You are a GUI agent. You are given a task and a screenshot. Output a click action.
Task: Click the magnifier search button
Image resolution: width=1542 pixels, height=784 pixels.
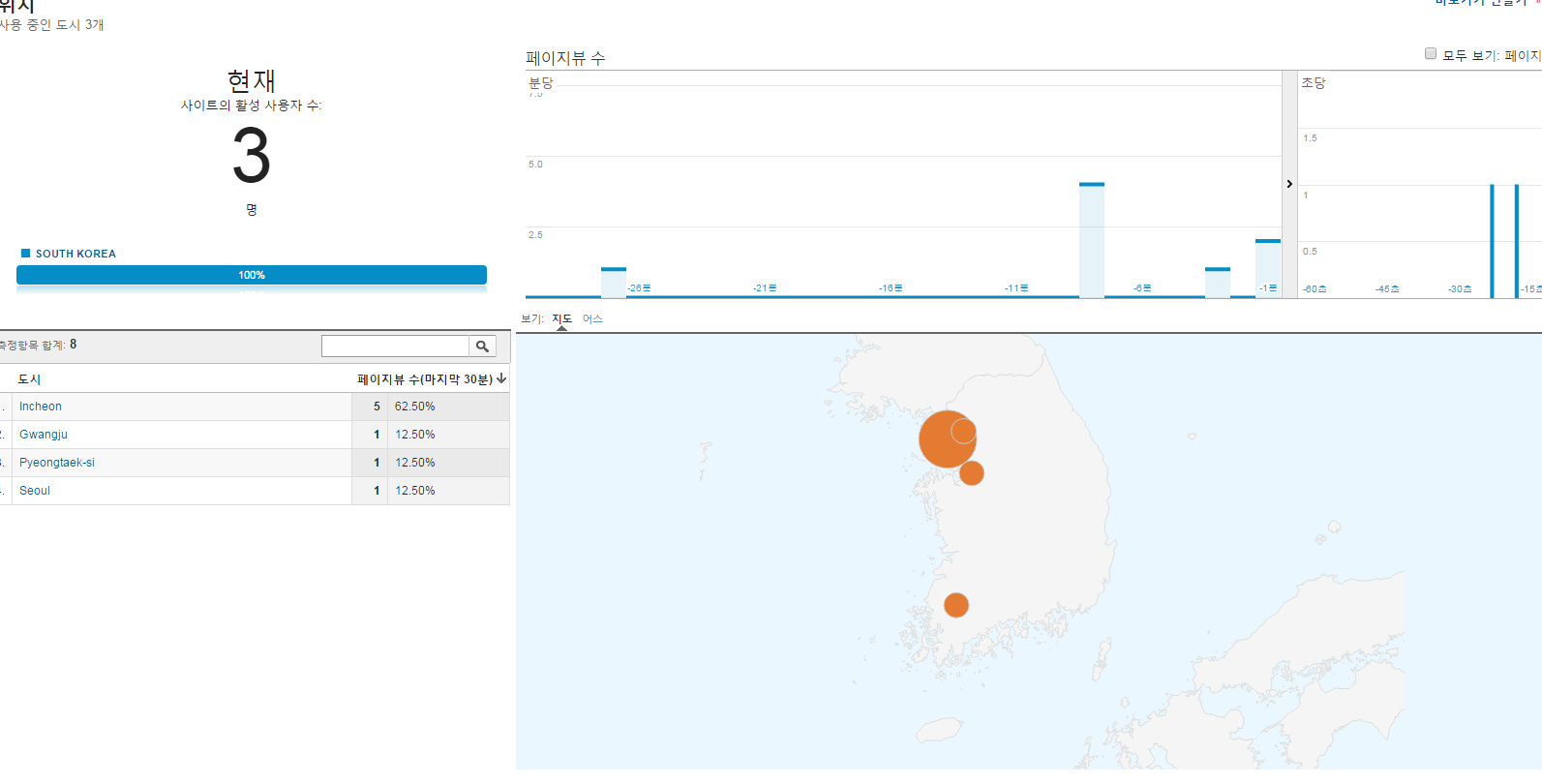(x=482, y=347)
